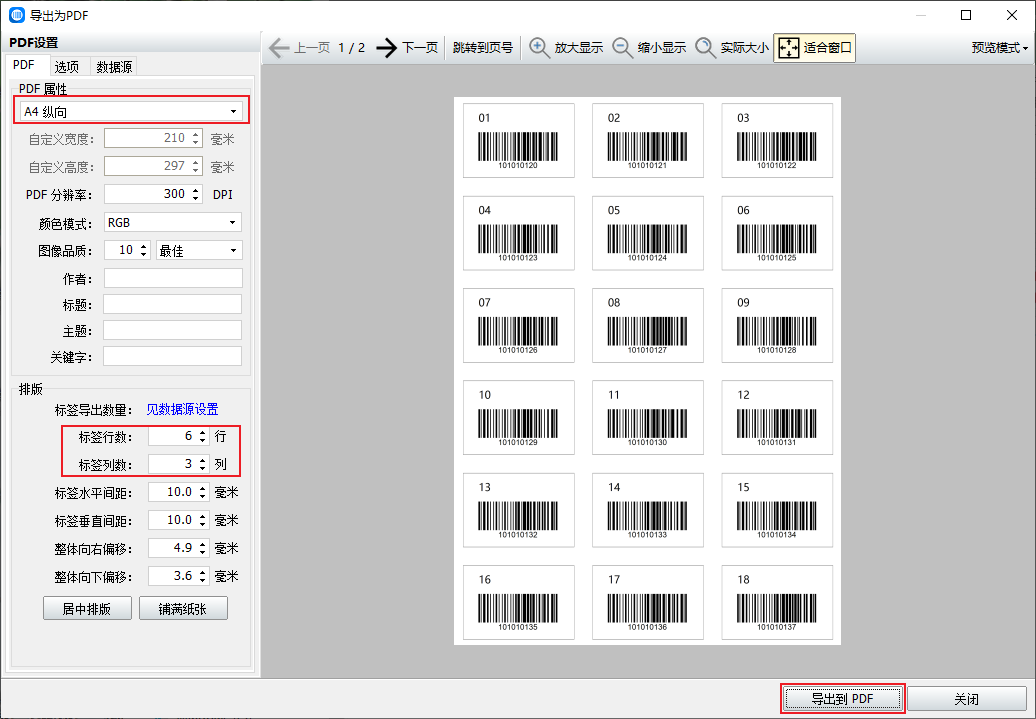
Task: Click the page indicator 1 / 2
Action: [352, 48]
